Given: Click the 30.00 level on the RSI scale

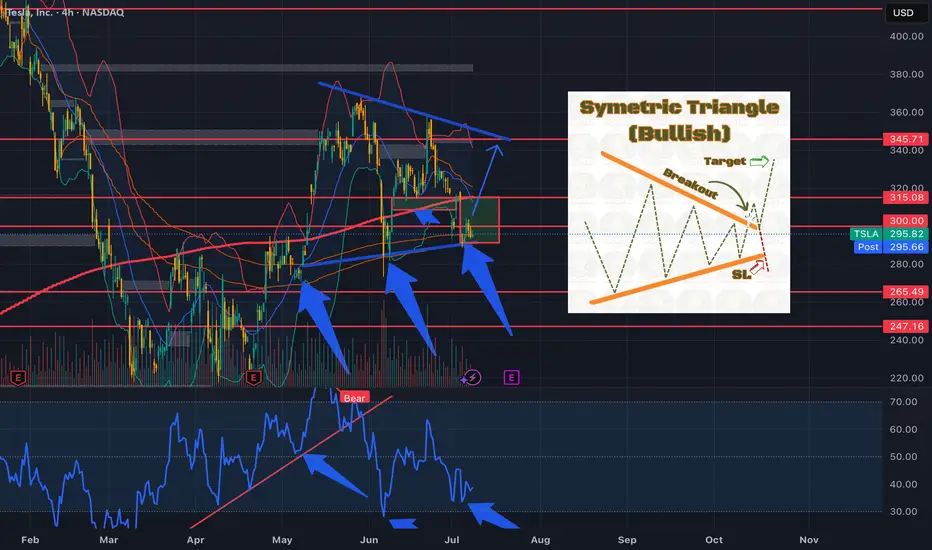Looking at the screenshot, I should tap(903, 511).
